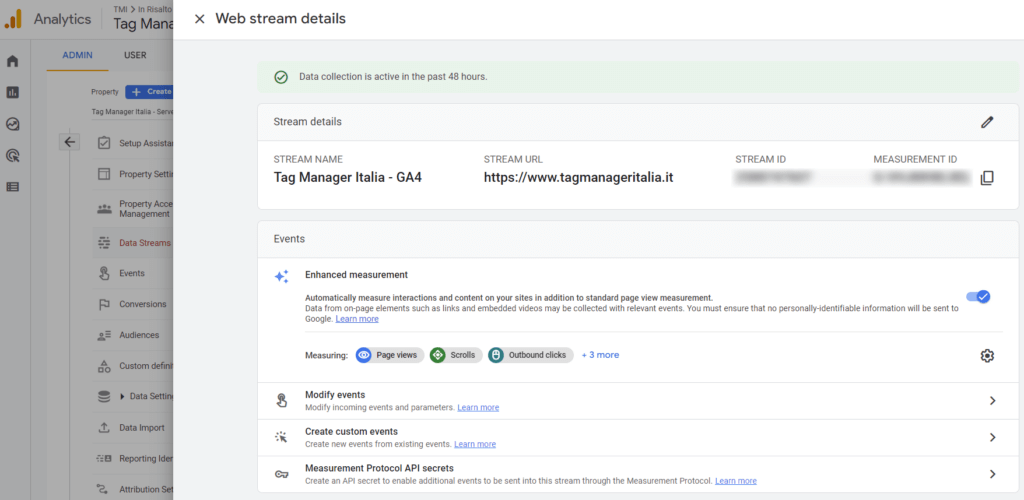Viewport: 1024px width, 500px height.
Task: Open Setup Assistant menu item
Action: 133,143
